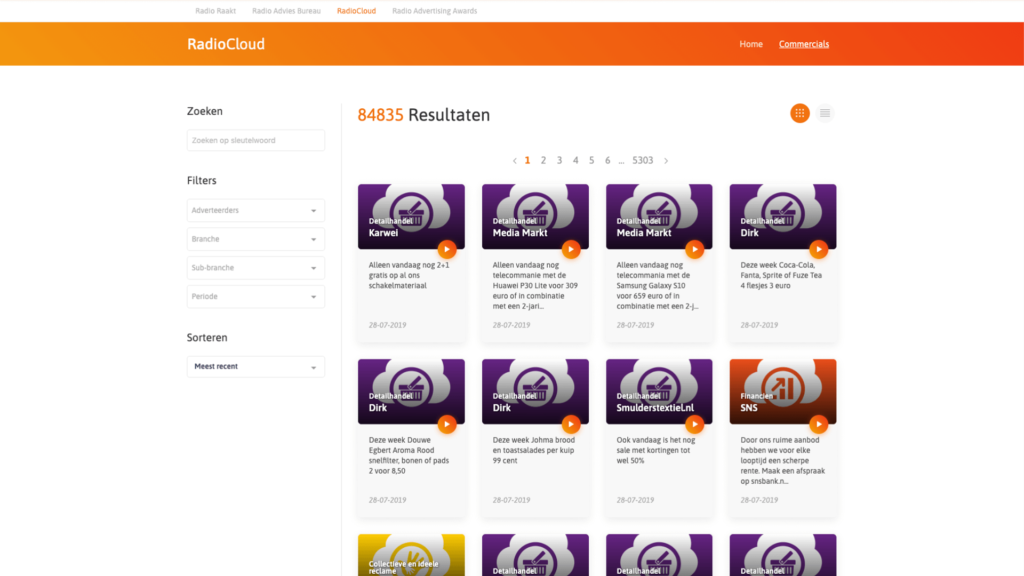Play the Samsung Galaxy S10 Media Markt ad
The width and height of the screenshot is (1024, 576).
(x=695, y=249)
